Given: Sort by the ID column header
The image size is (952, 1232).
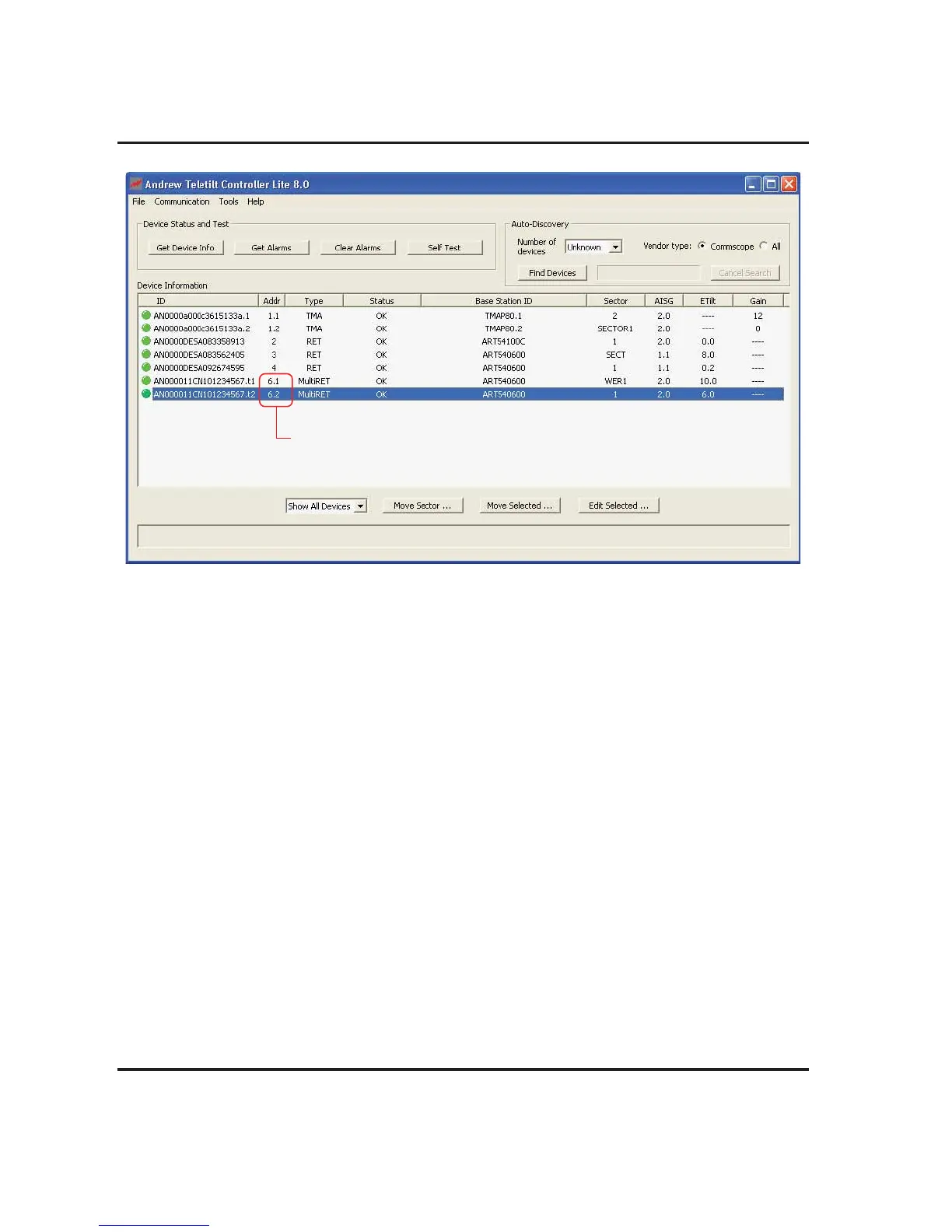Looking at the screenshot, I should click(x=198, y=301).
